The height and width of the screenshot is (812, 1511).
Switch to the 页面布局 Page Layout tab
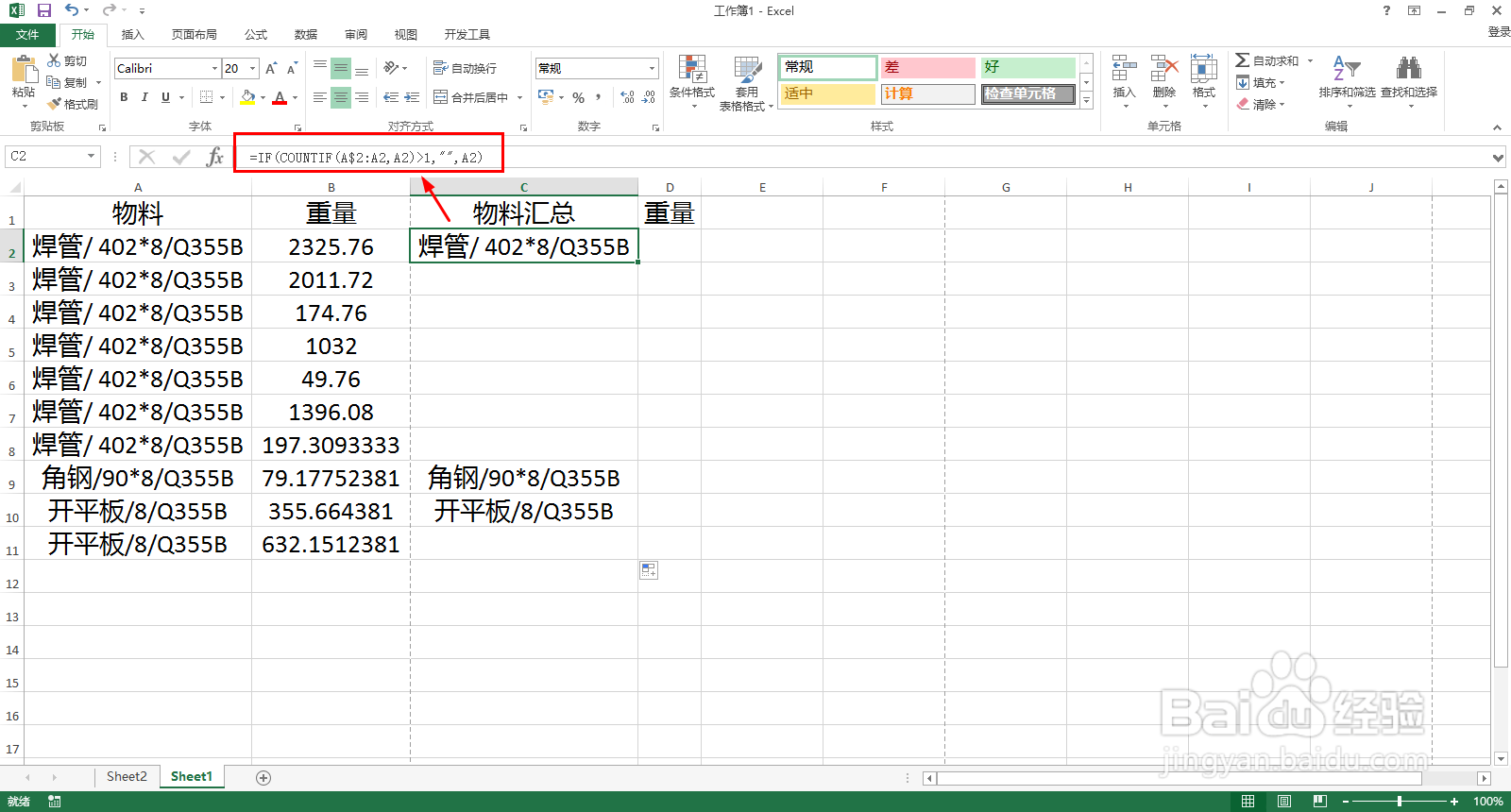195,35
